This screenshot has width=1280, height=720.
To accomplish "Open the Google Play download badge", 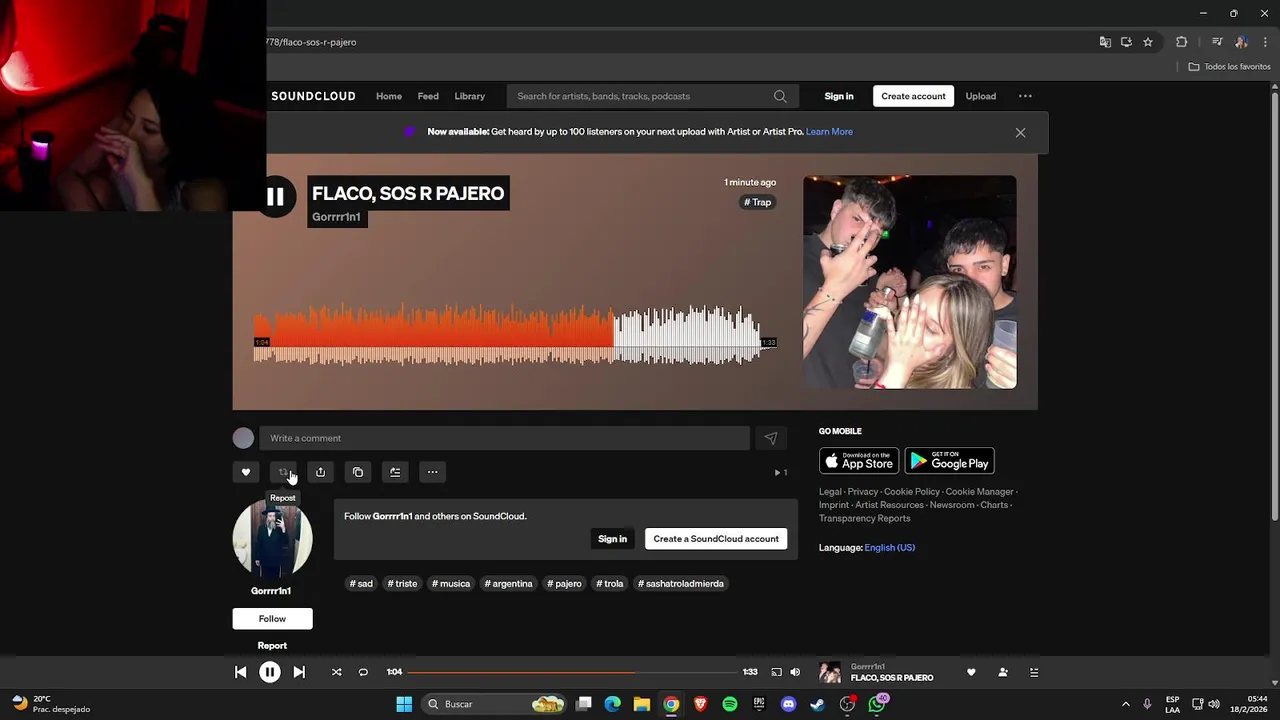I will tap(950, 461).
